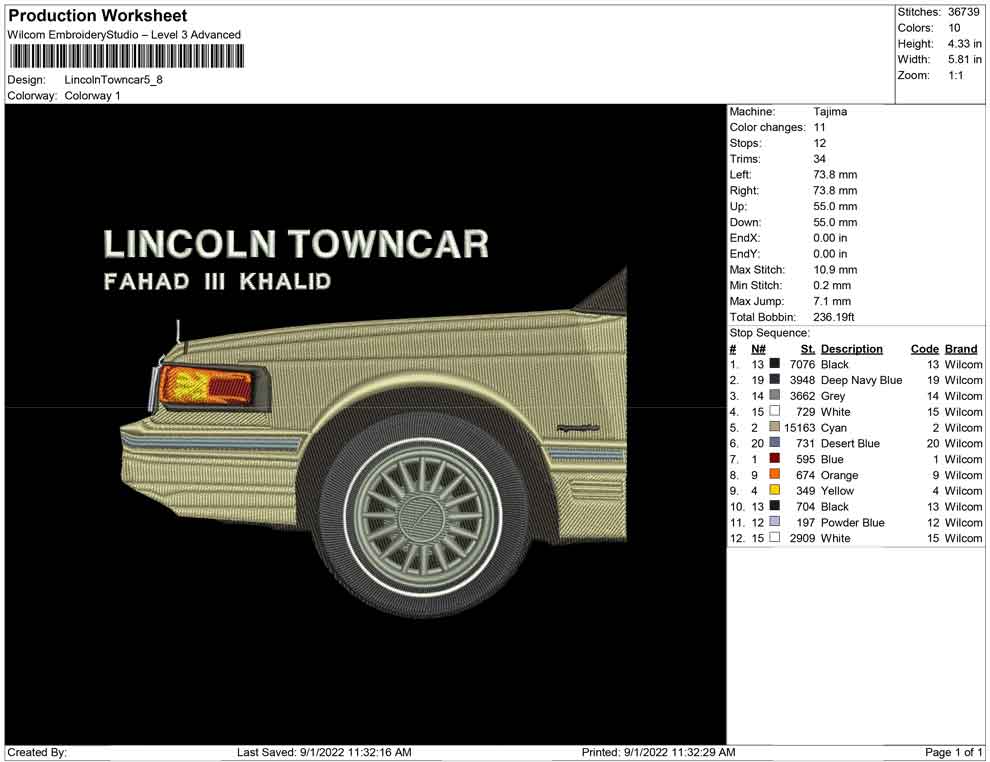Click the Total Bobbin value '236.19ft'
The image size is (990, 762).
(833, 317)
